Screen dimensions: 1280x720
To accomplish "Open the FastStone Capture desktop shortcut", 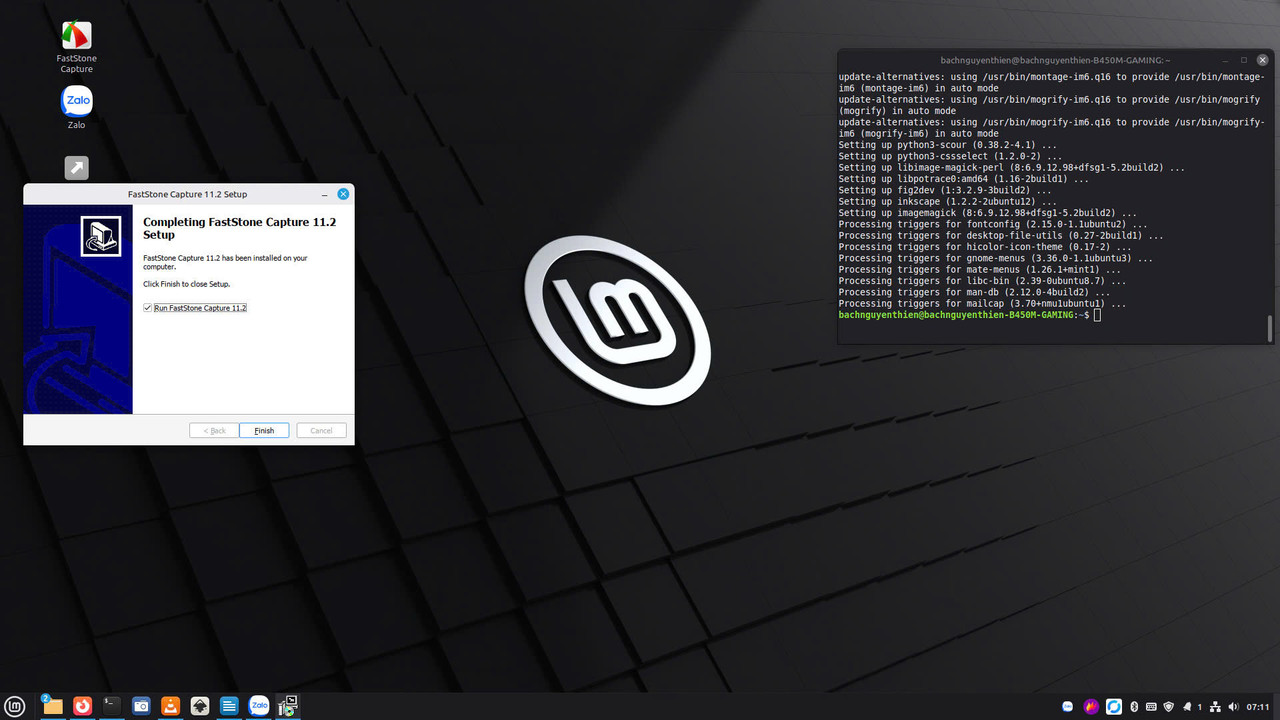I will (x=76, y=46).
